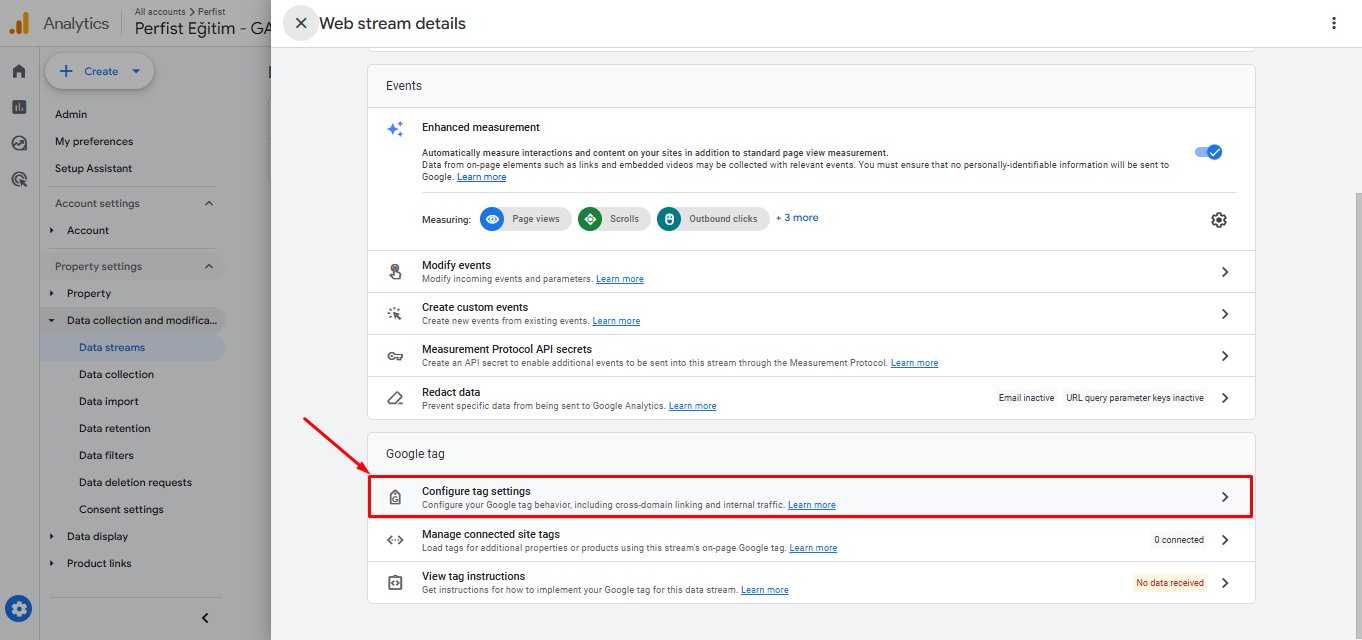Open the Explore icon in sidebar

pos(19,143)
